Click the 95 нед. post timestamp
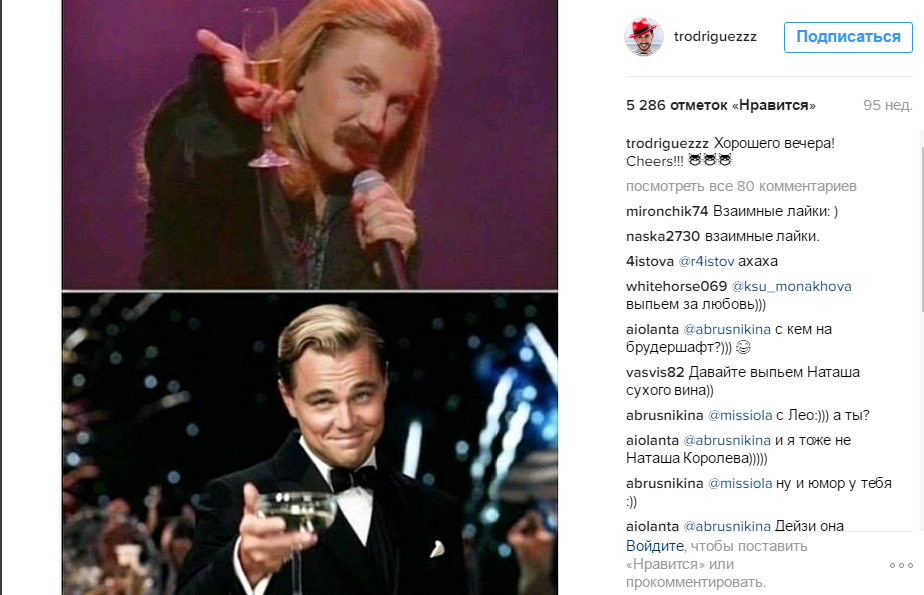The width and height of the screenshot is (924, 595). 887,105
